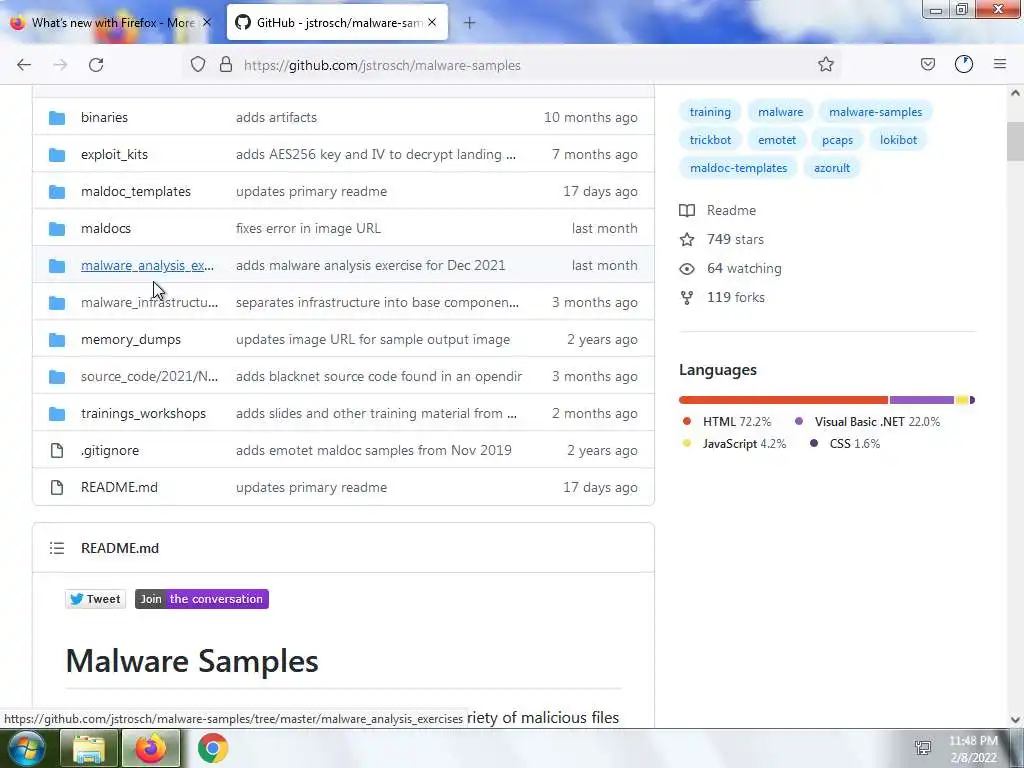Open the maldoc_templates folder

coord(136,191)
